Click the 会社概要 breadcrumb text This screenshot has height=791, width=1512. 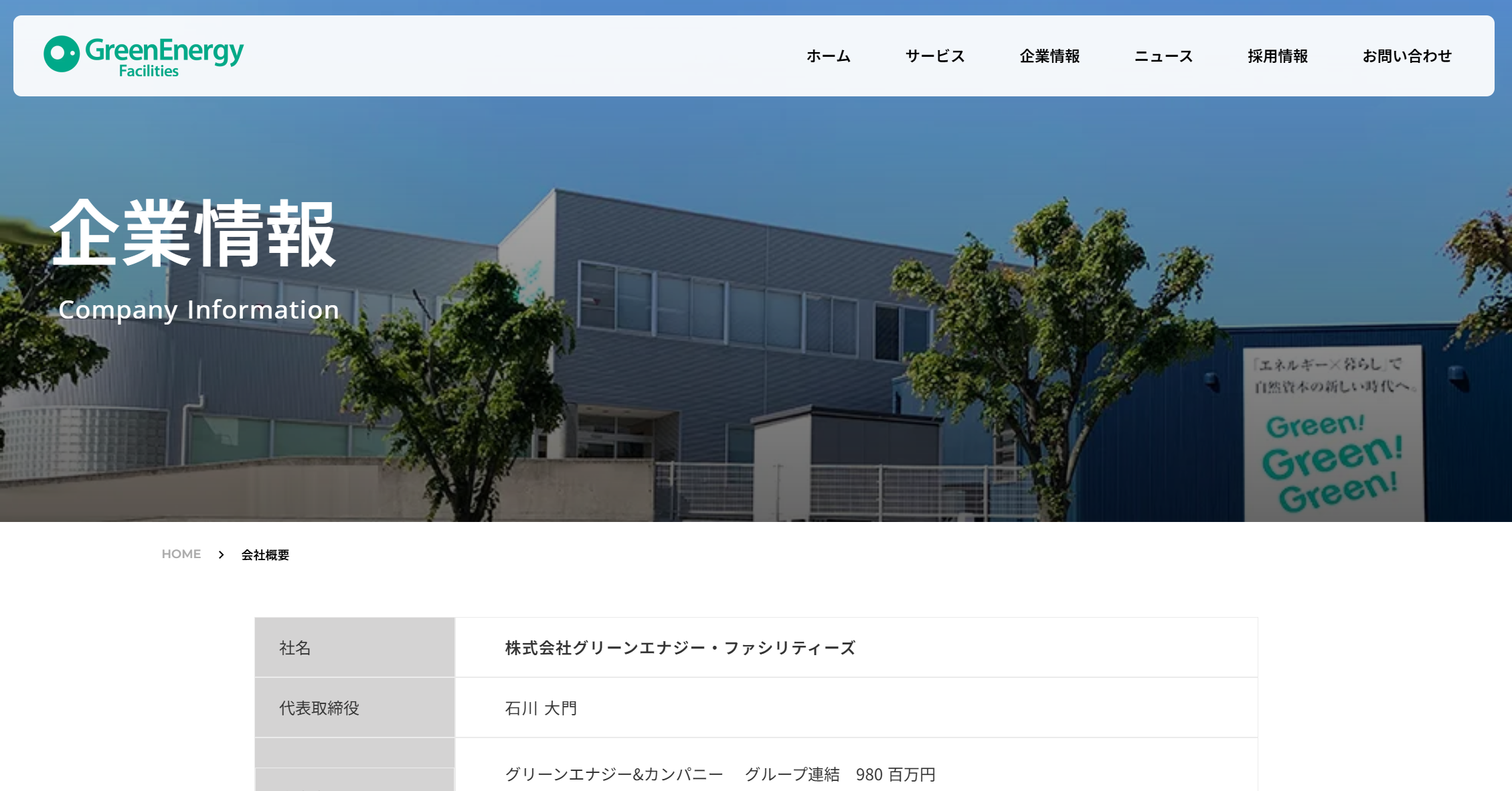265,555
